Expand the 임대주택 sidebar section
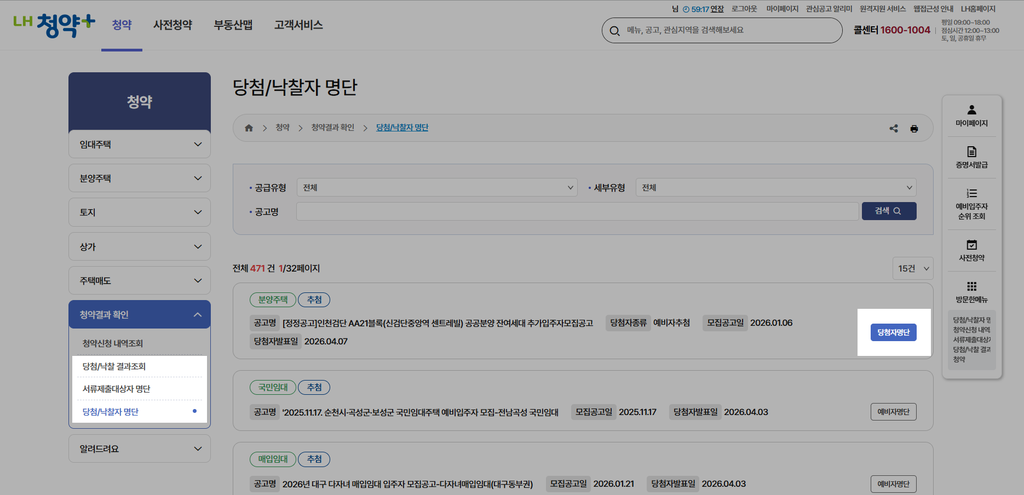Viewport: 1024px width, 495px height. pos(139,144)
